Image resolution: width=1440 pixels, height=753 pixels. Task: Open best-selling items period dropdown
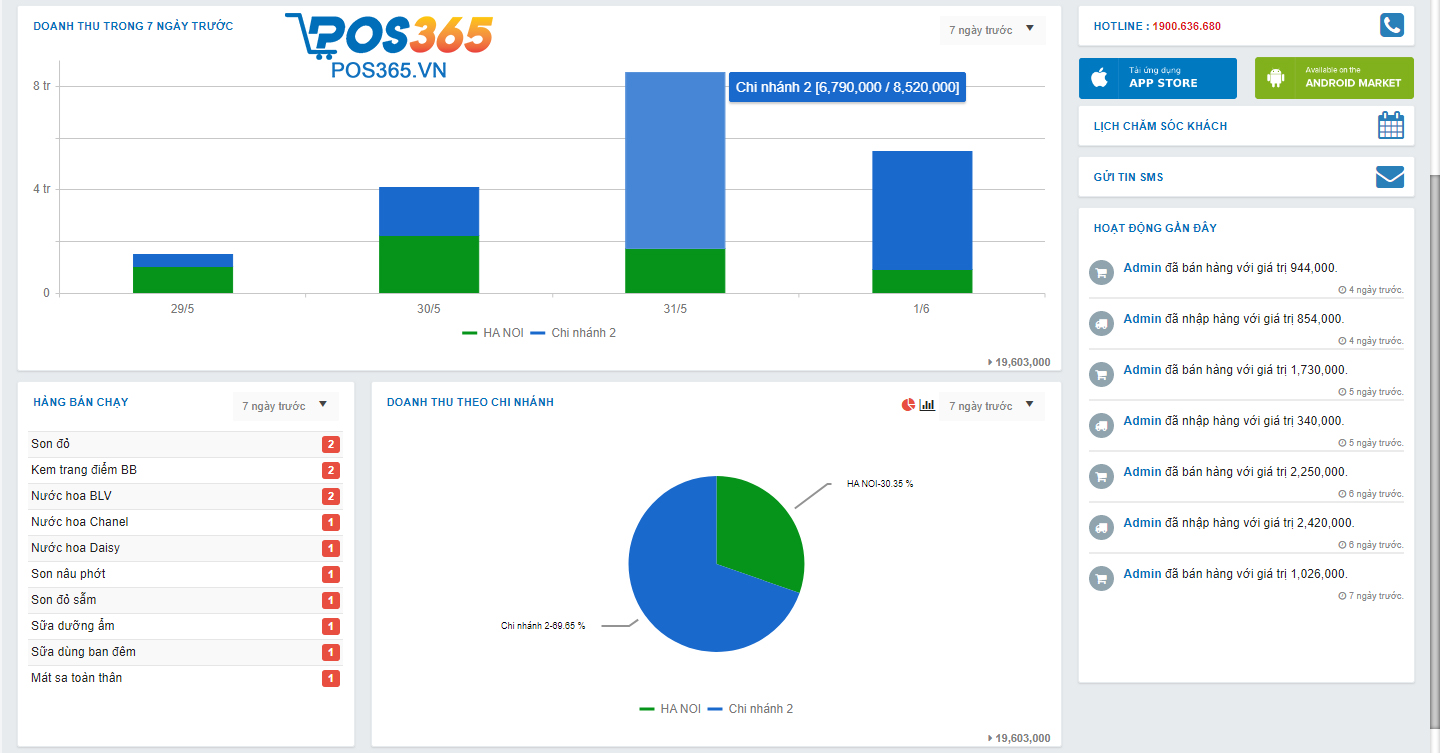point(286,406)
